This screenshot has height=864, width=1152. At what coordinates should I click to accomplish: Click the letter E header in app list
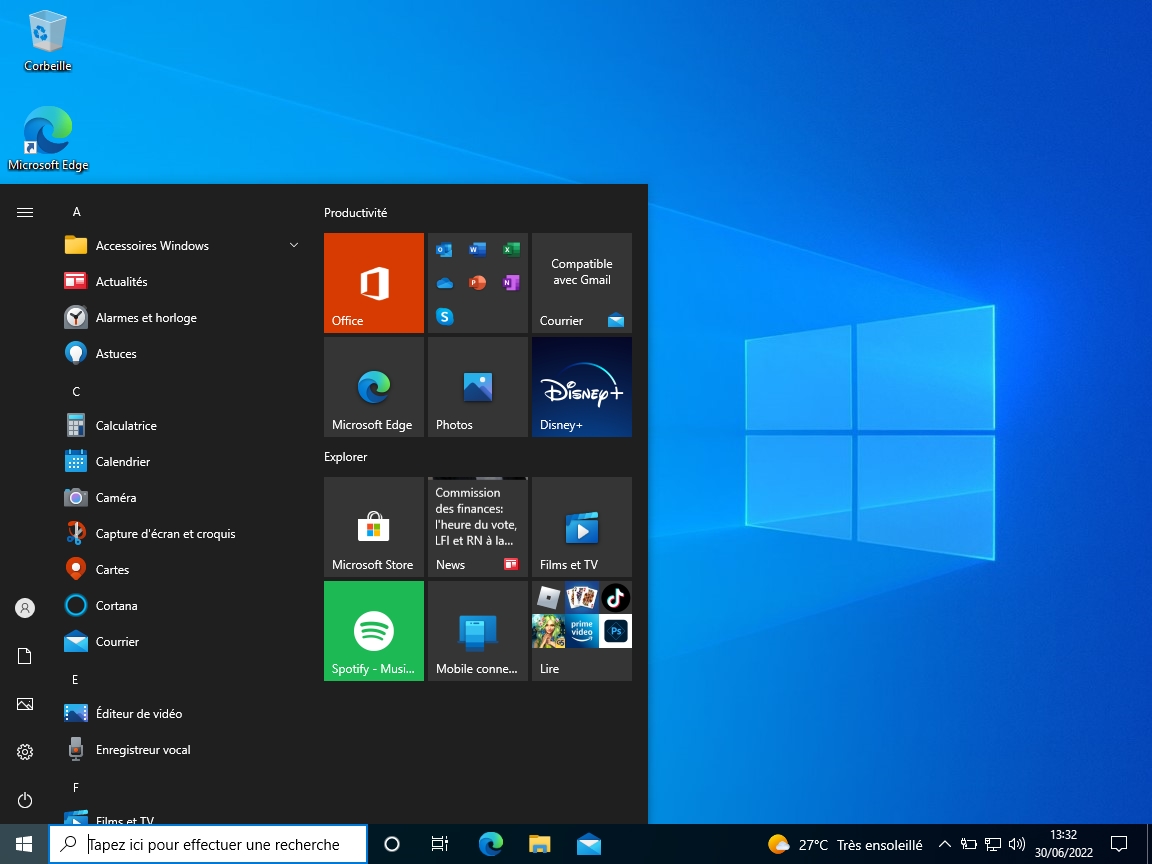(x=75, y=680)
